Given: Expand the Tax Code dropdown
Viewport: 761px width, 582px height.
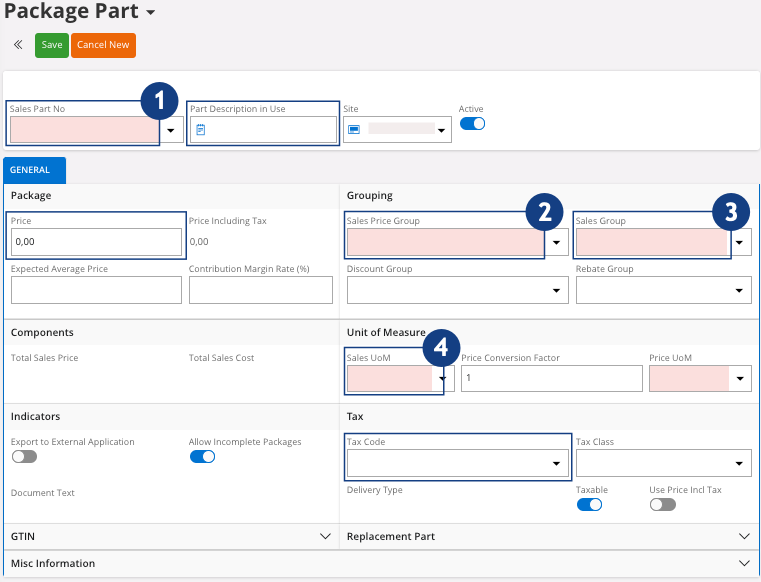Looking at the screenshot, I should pos(556,464).
